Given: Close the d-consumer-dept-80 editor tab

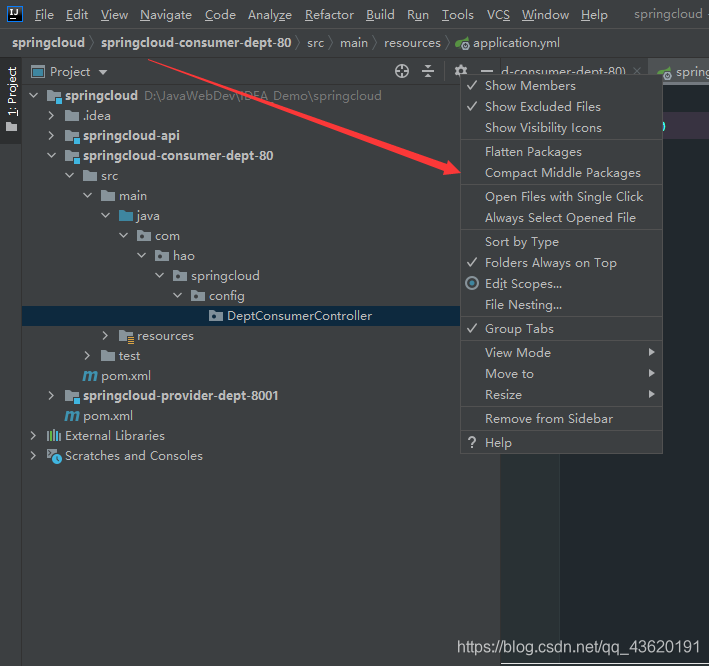Looking at the screenshot, I should click(637, 71).
